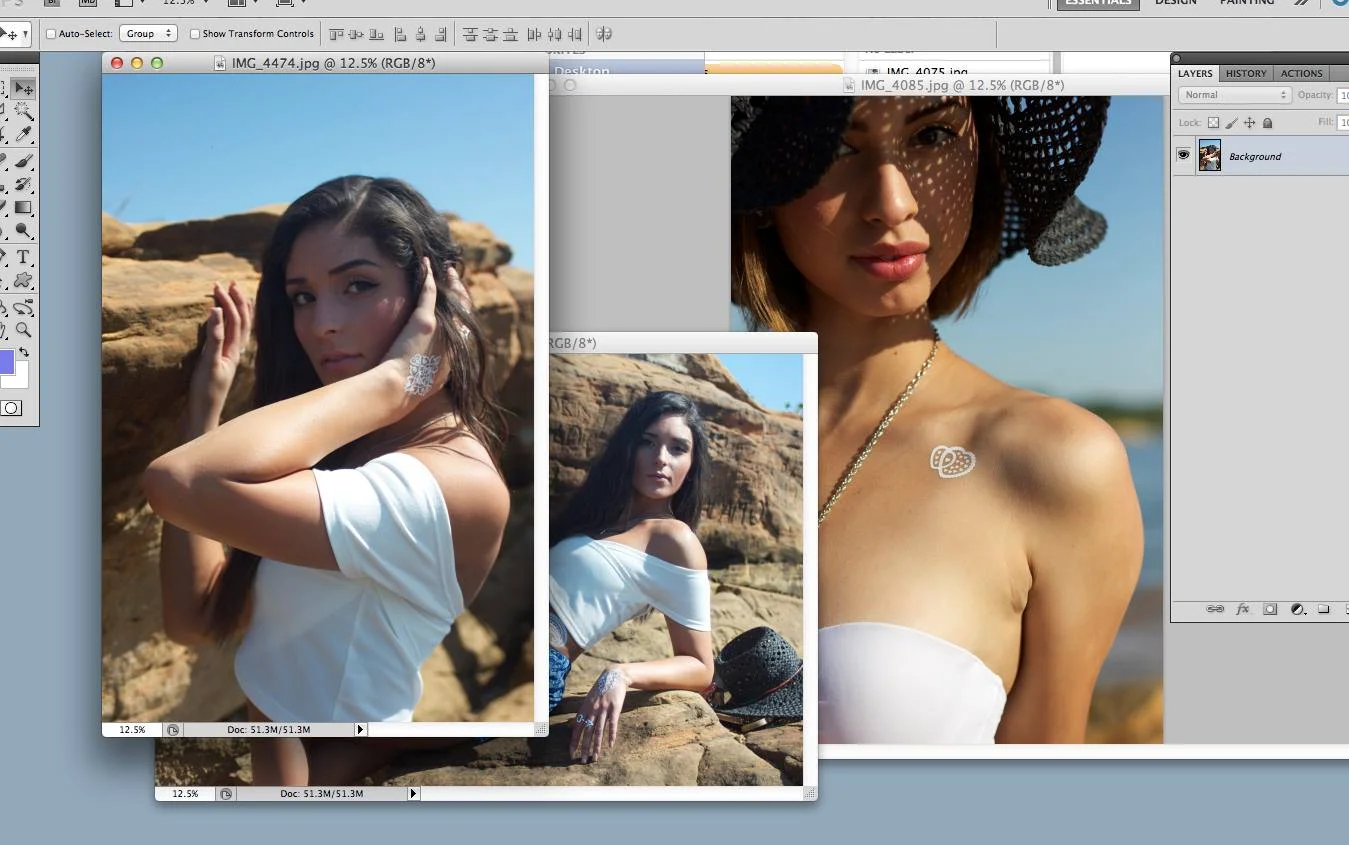Select the 3D Rotate Camera tool

click(23, 306)
